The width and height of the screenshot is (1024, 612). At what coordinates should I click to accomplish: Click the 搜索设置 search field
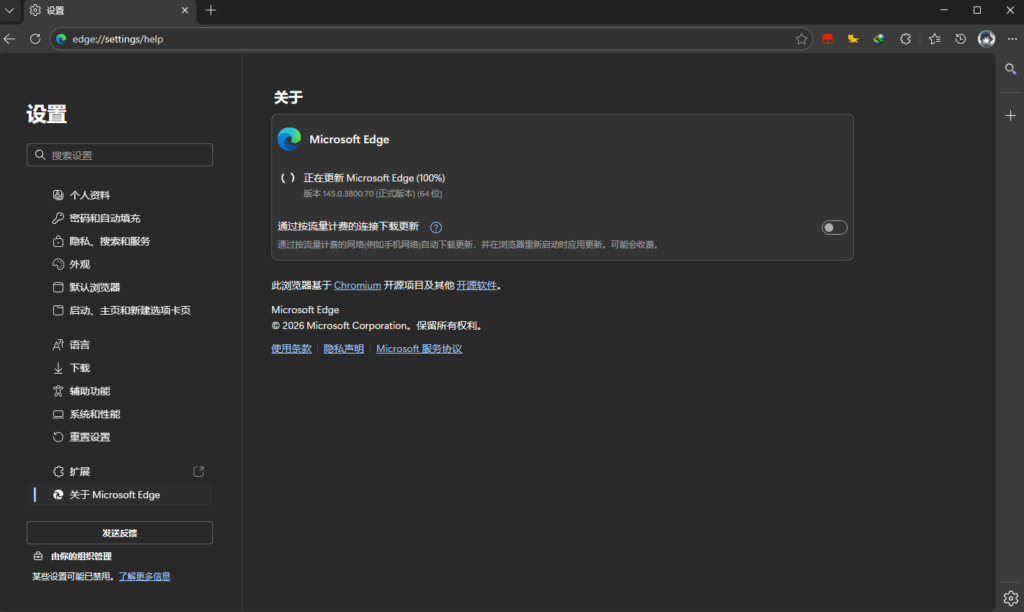coord(119,155)
